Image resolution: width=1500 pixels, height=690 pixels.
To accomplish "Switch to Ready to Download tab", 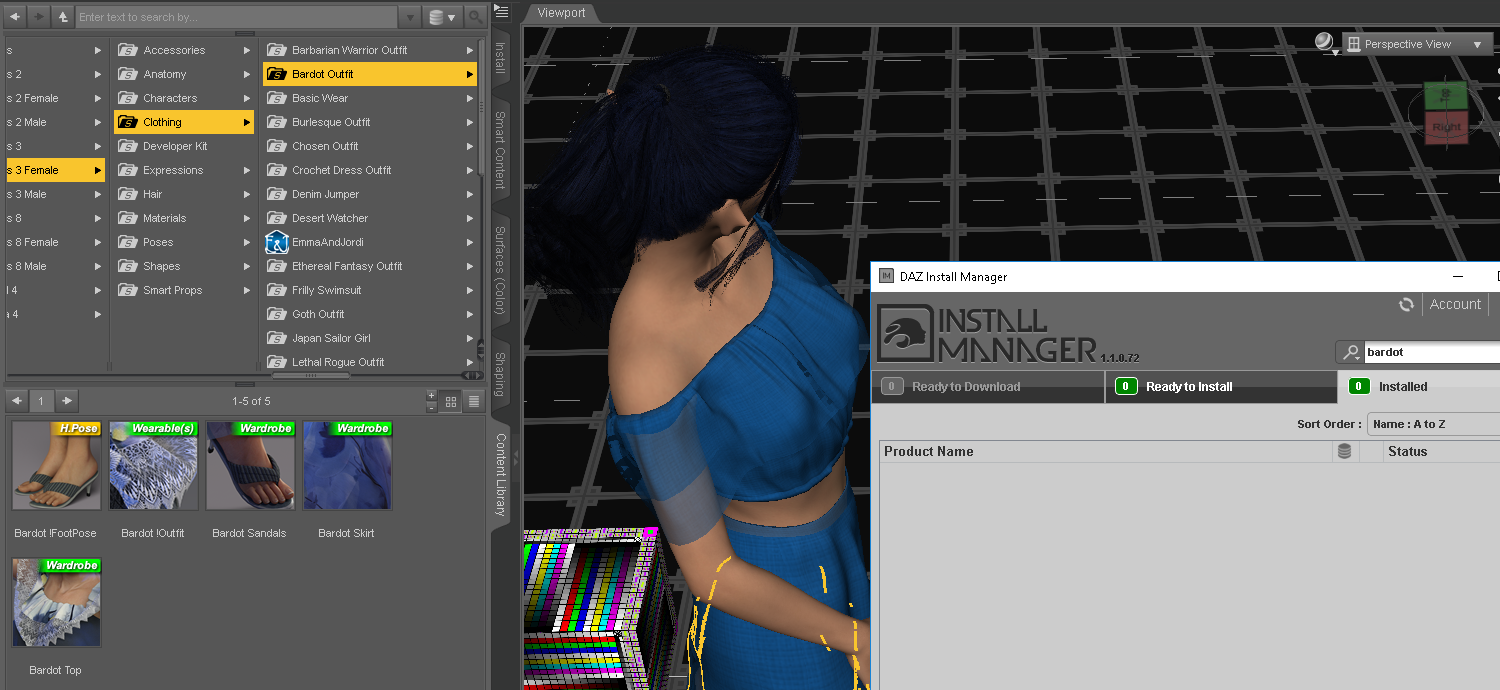I will (x=988, y=387).
